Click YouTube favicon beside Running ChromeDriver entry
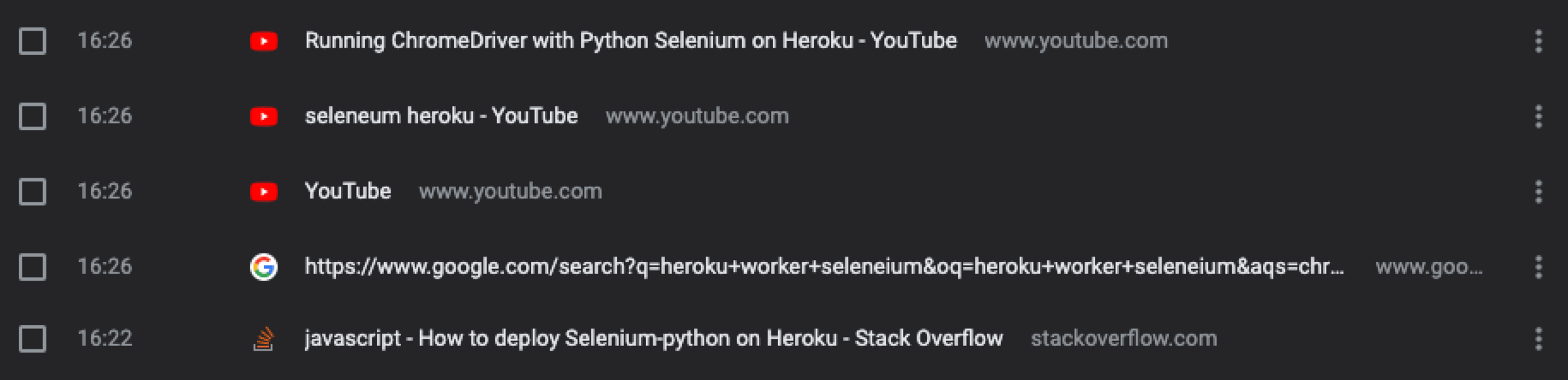Viewport: 1568px width, 380px height. 264,41
